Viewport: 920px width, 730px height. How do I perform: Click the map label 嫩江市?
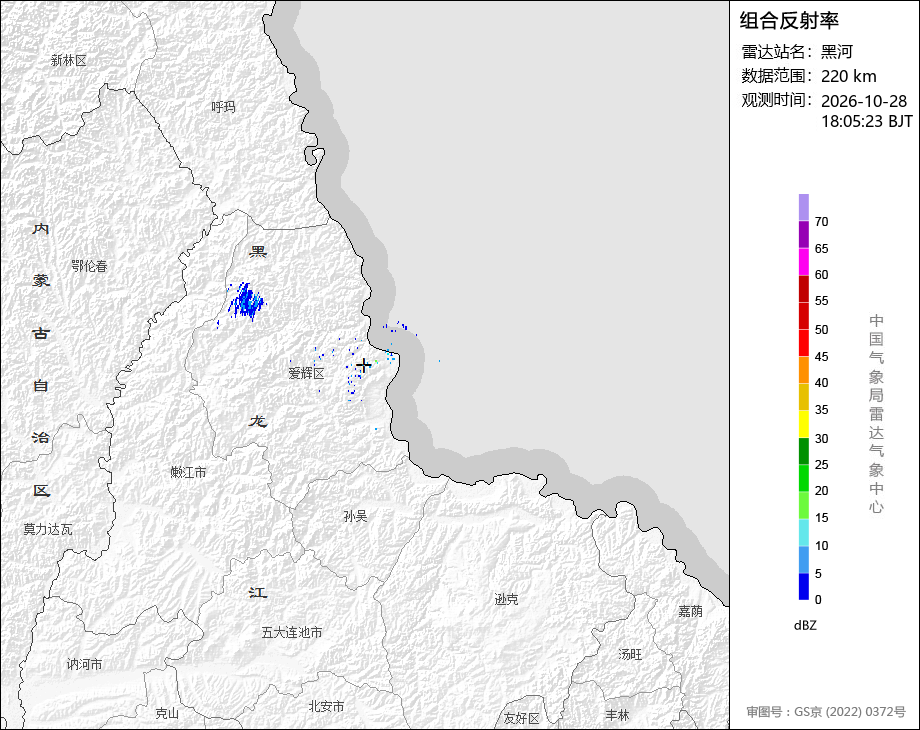[x=188, y=472]
